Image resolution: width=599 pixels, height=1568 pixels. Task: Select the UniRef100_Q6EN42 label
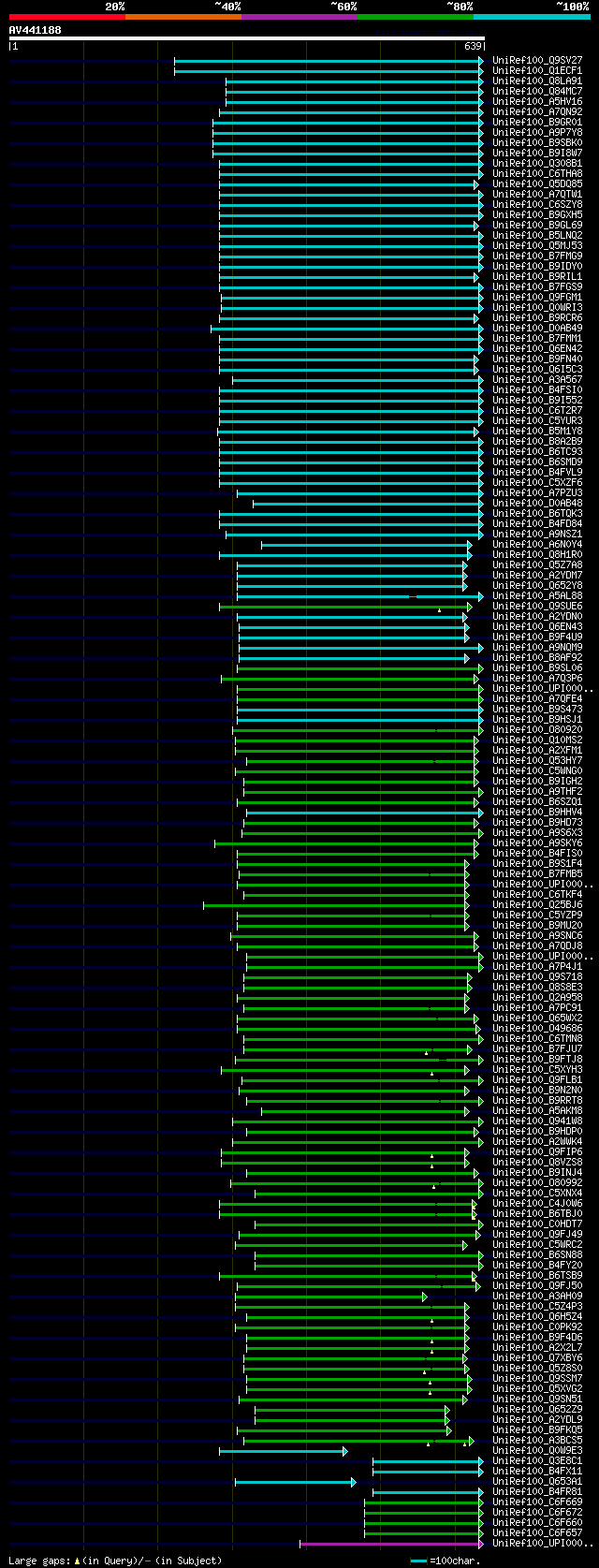[537, 348]
